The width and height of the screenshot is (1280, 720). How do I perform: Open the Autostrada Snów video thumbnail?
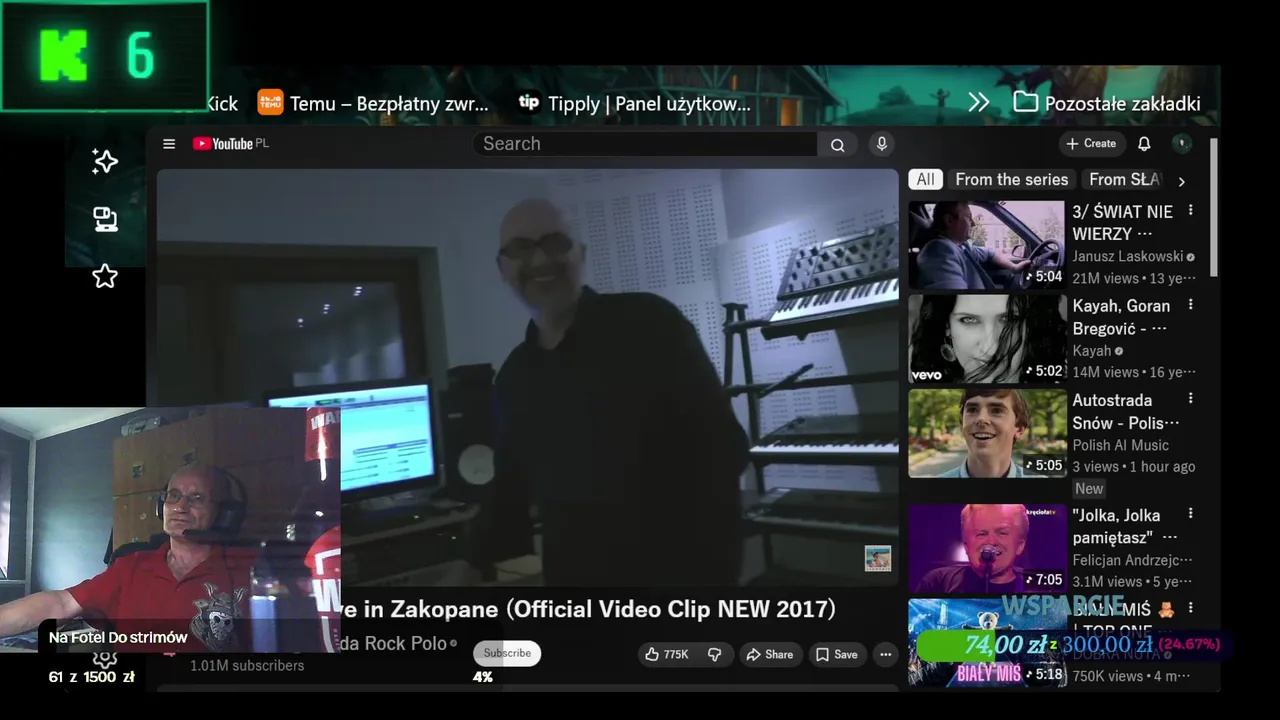(x=986, y=433)
